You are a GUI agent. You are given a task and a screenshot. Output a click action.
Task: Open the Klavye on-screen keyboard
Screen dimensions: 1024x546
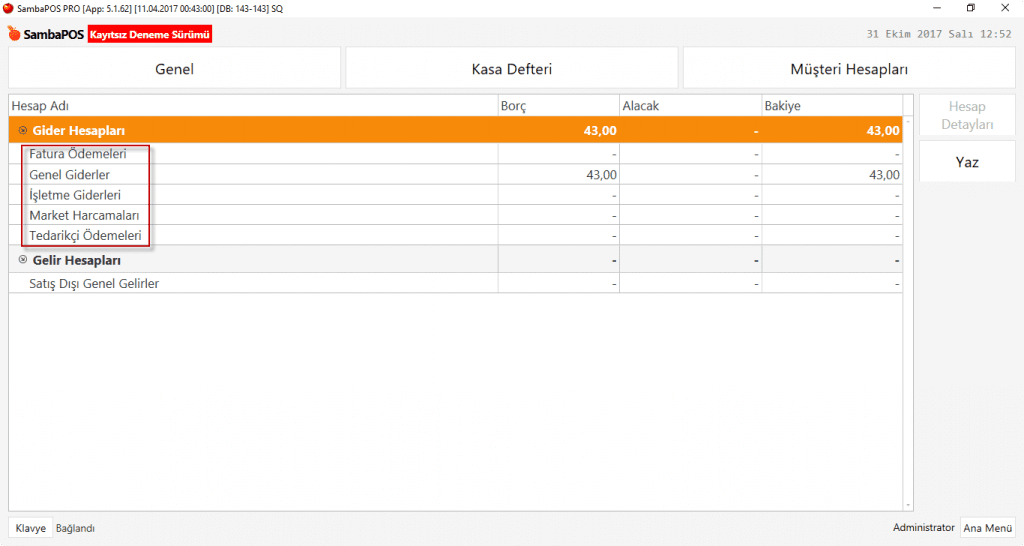pos(30,528)
